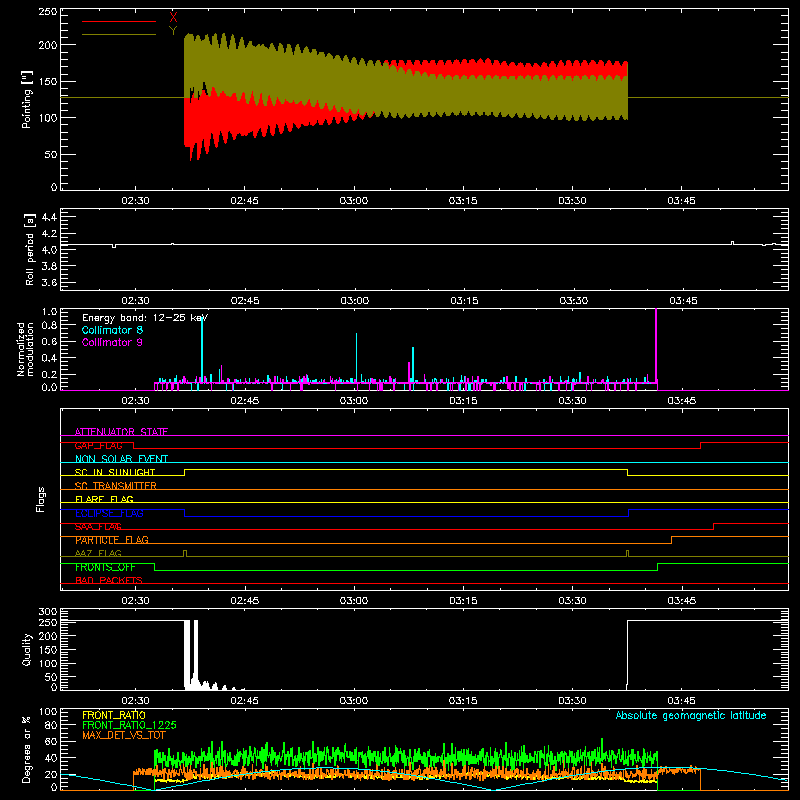Click the Quality step up at 03:37

(627, 654)
